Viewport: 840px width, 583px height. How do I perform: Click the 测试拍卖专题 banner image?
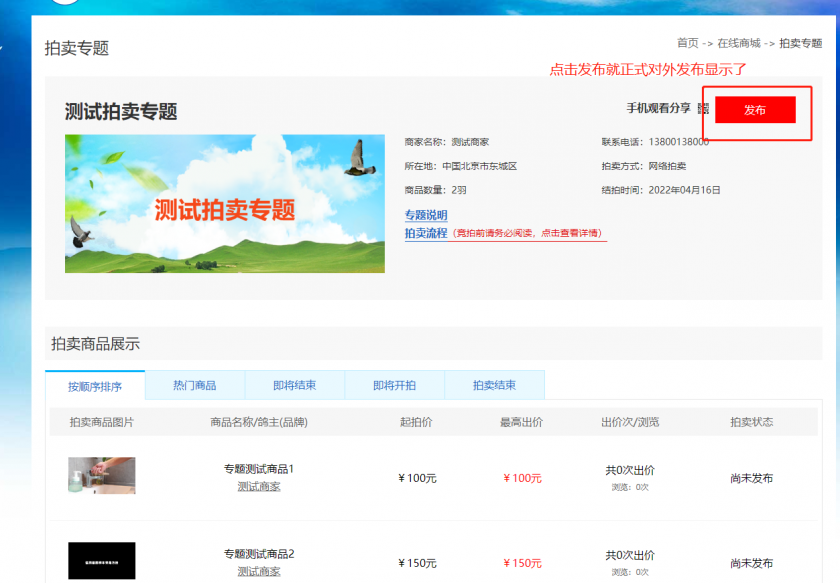[x=224, y=204]
